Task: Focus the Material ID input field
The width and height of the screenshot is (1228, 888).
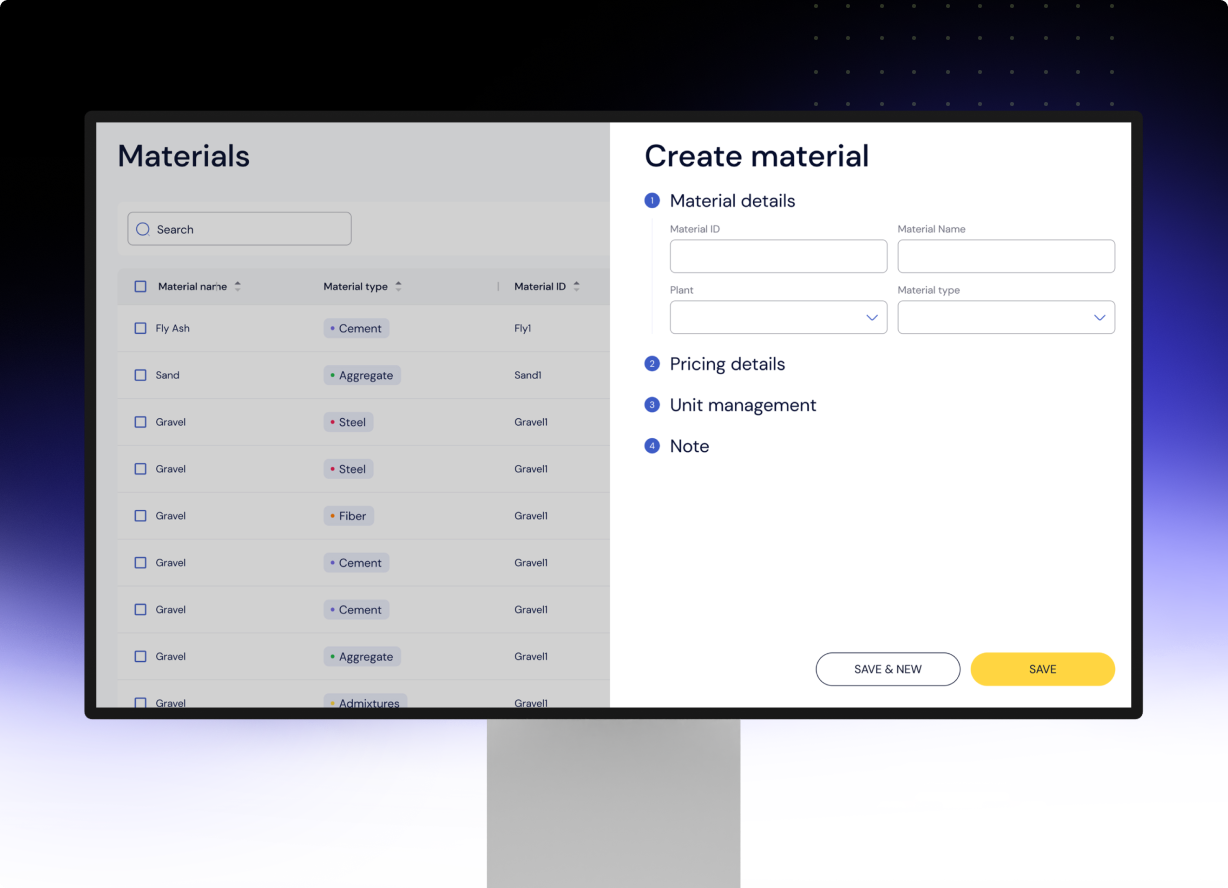Action: click(x=778, y=256)
